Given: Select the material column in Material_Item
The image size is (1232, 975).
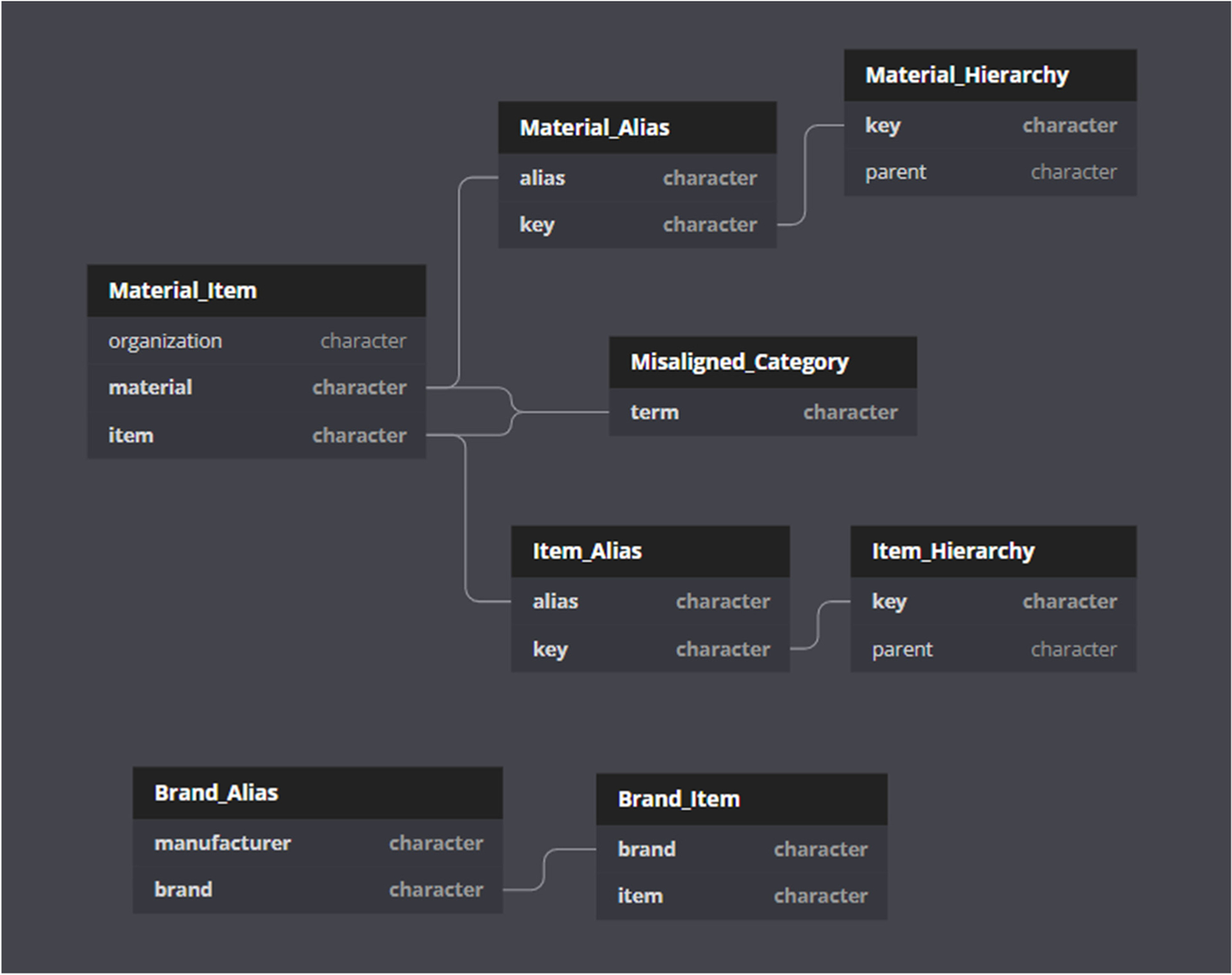Looking at the screenshot, I should tap(257, 387).
